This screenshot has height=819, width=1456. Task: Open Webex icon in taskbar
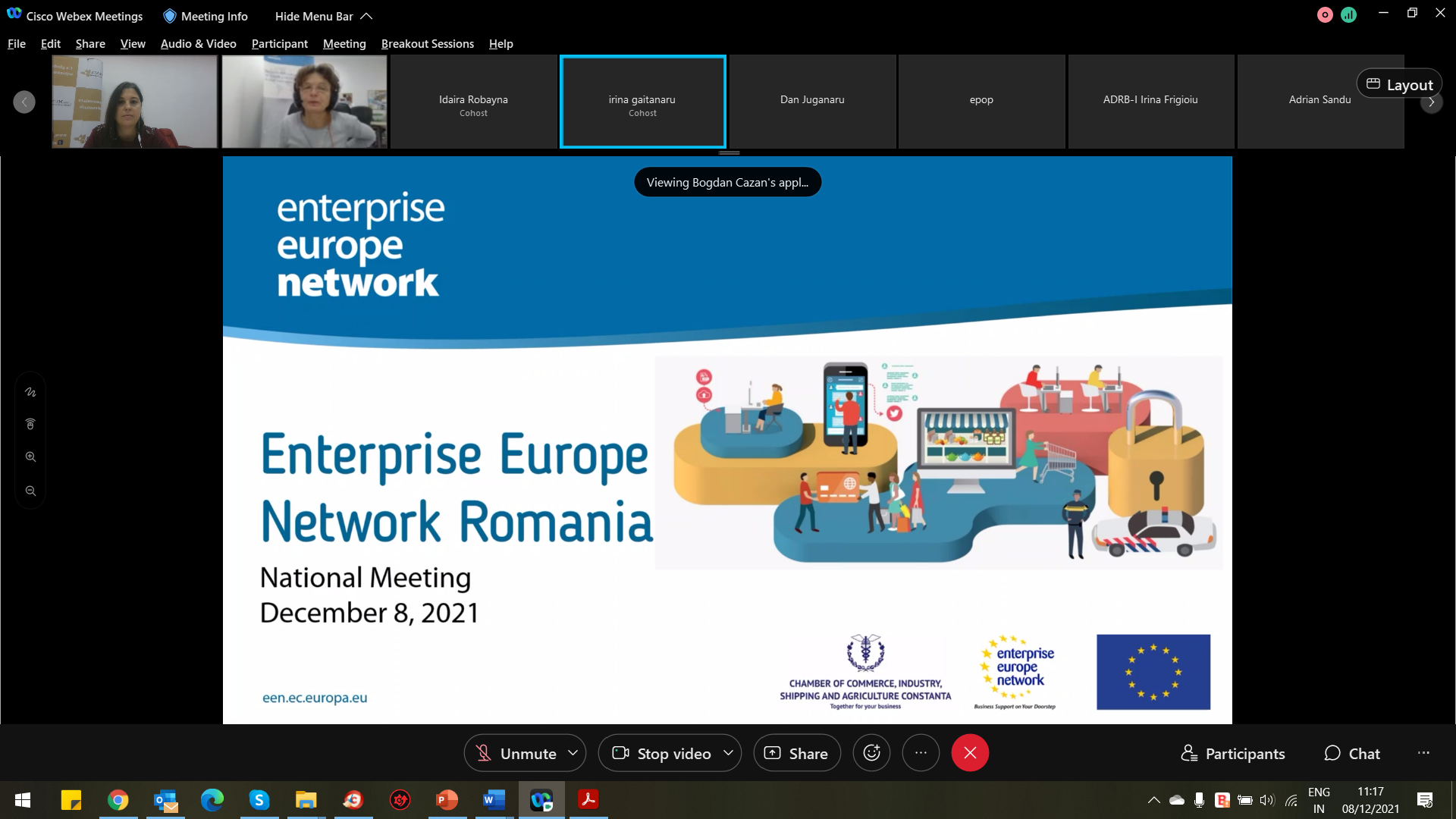pyautogui.click(x=541, y=800)
